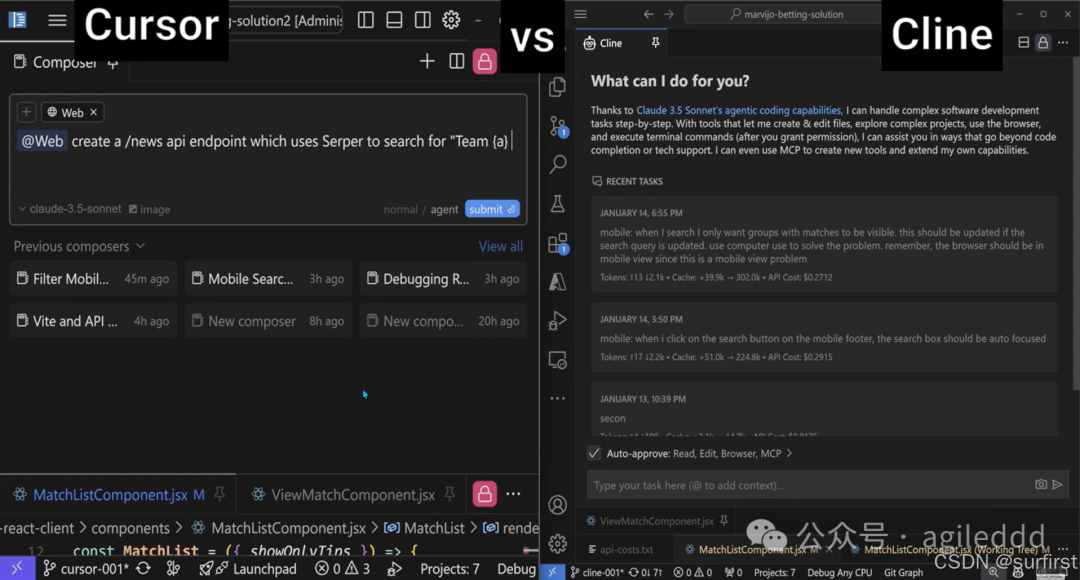Synchronize changes in Cursor status bar
The height and width of the screenshot is (580, 1080).
(x=143, y=569)
